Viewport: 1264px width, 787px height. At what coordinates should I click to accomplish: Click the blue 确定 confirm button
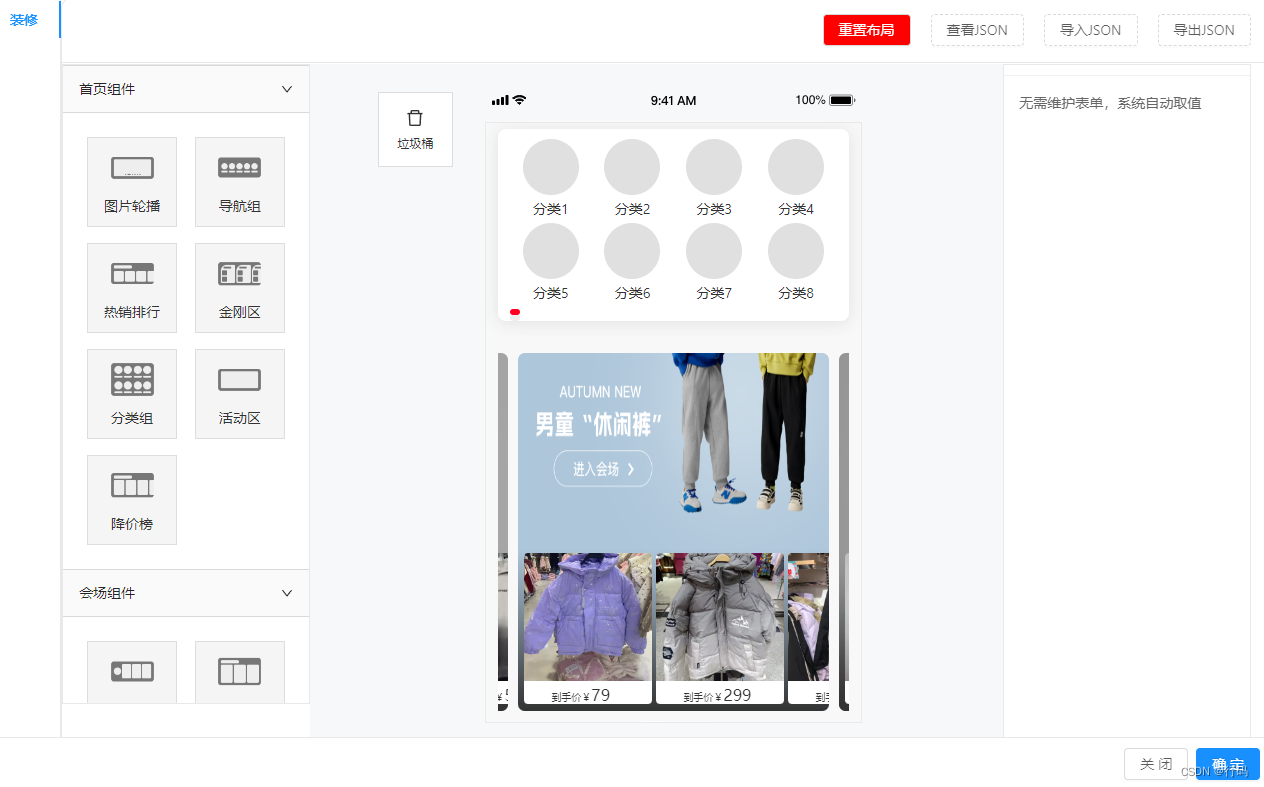click(x=1228, y=764)
